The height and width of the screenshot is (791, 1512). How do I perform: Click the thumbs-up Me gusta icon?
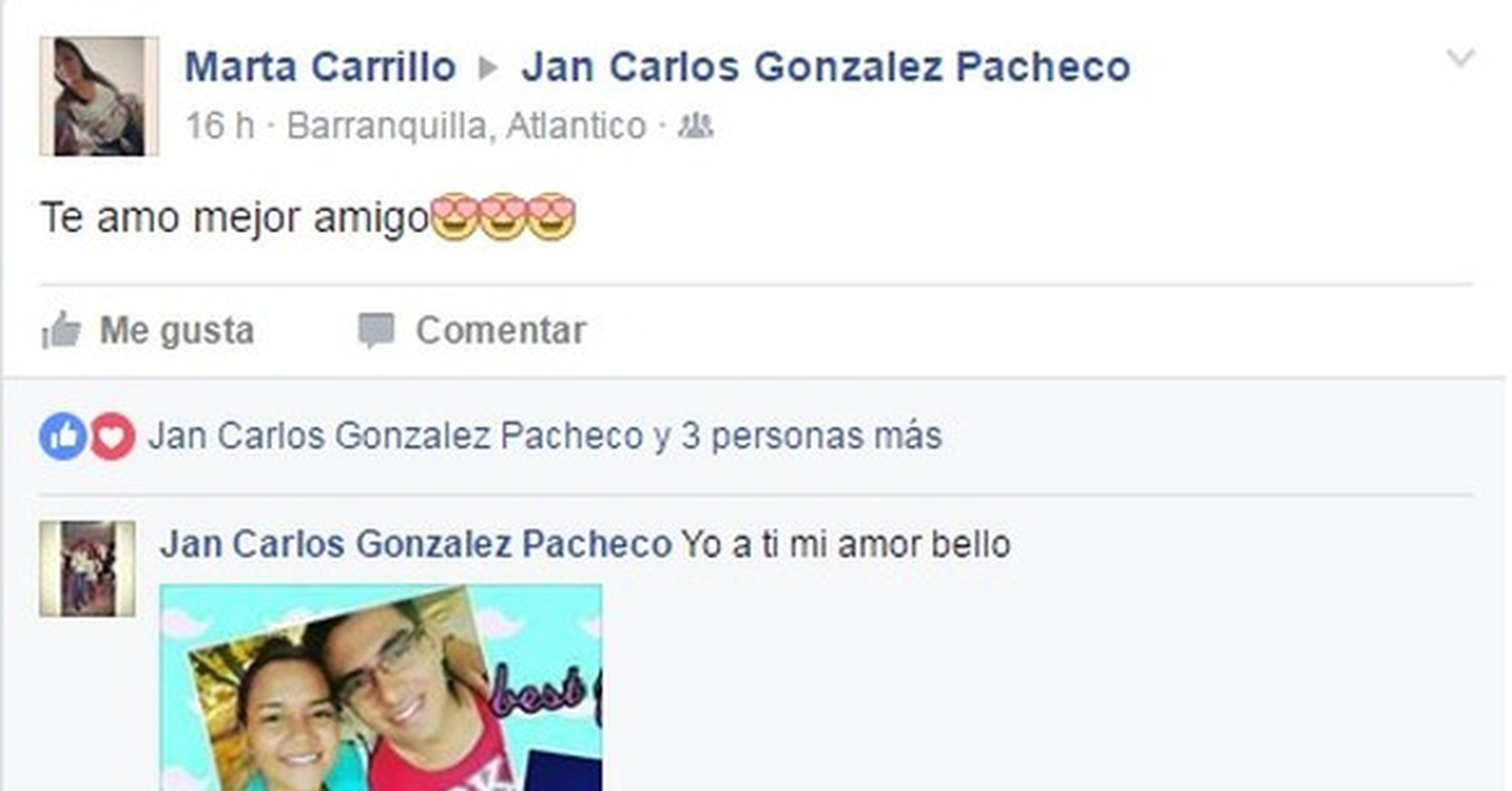pos(61,330)
